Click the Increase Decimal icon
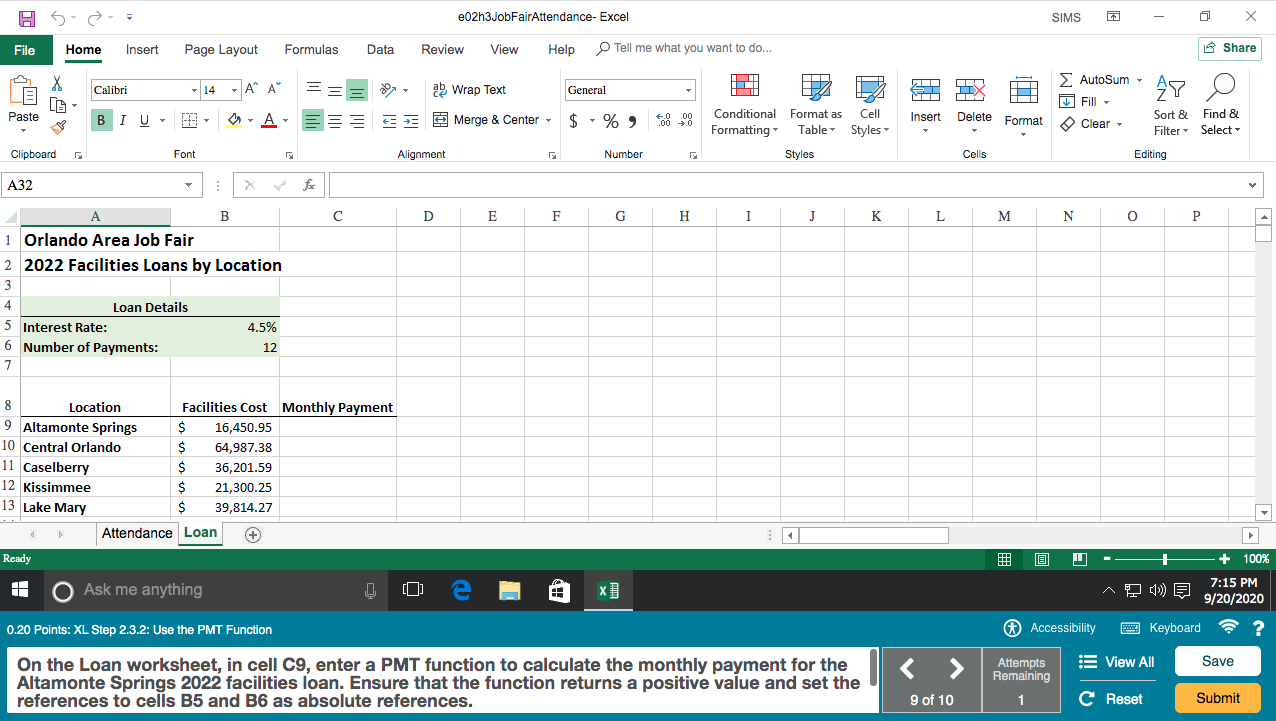 (x=661, y=120)
